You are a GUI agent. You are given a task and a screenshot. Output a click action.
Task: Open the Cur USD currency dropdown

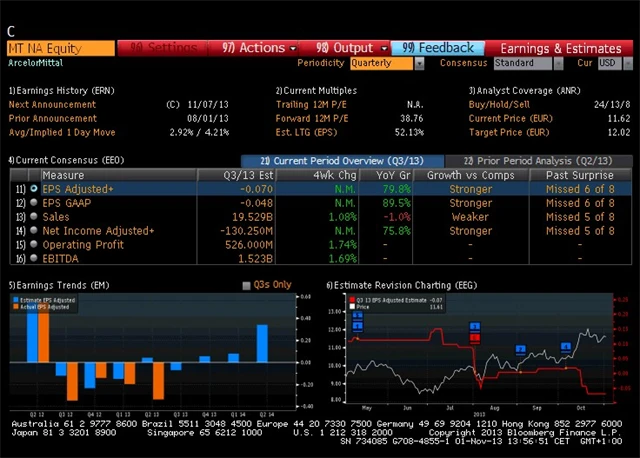point(610,63)
